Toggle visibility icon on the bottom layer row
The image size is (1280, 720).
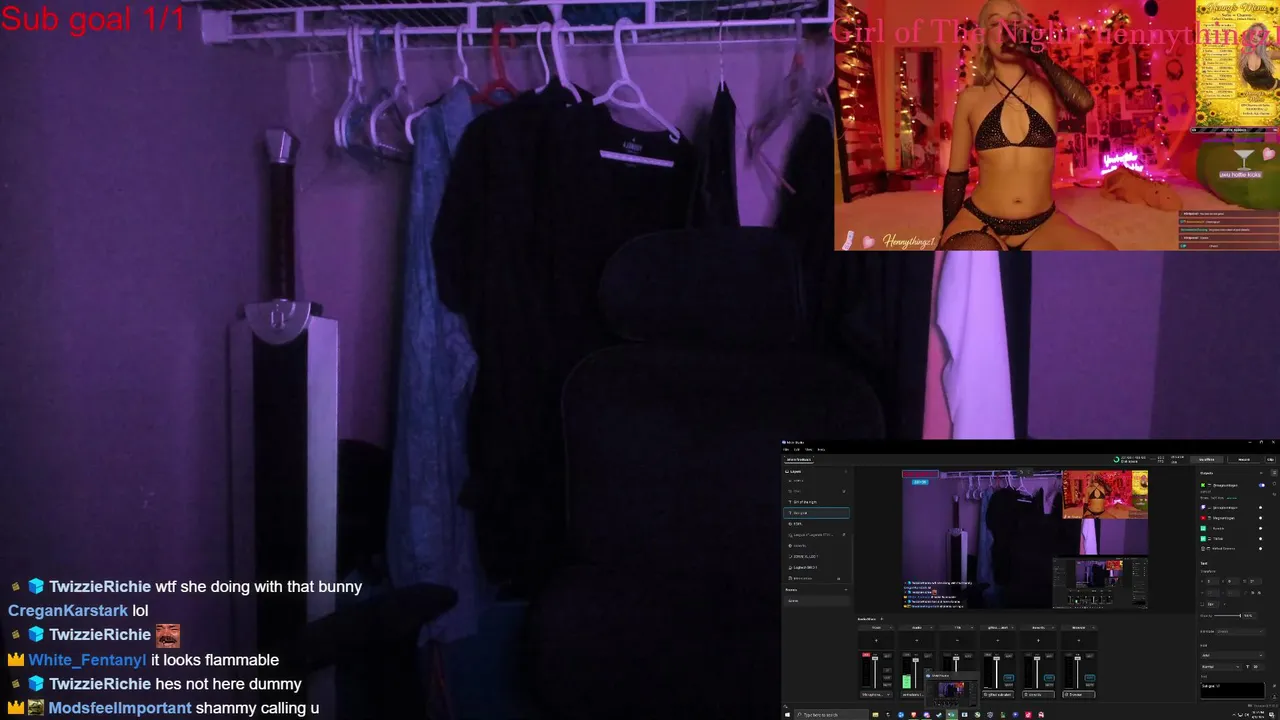838,579
